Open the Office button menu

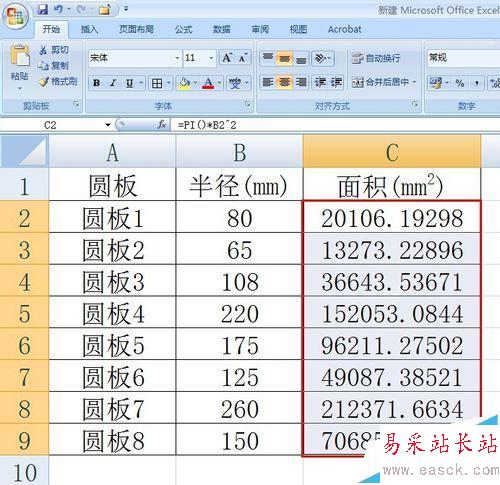click(15, 17)
